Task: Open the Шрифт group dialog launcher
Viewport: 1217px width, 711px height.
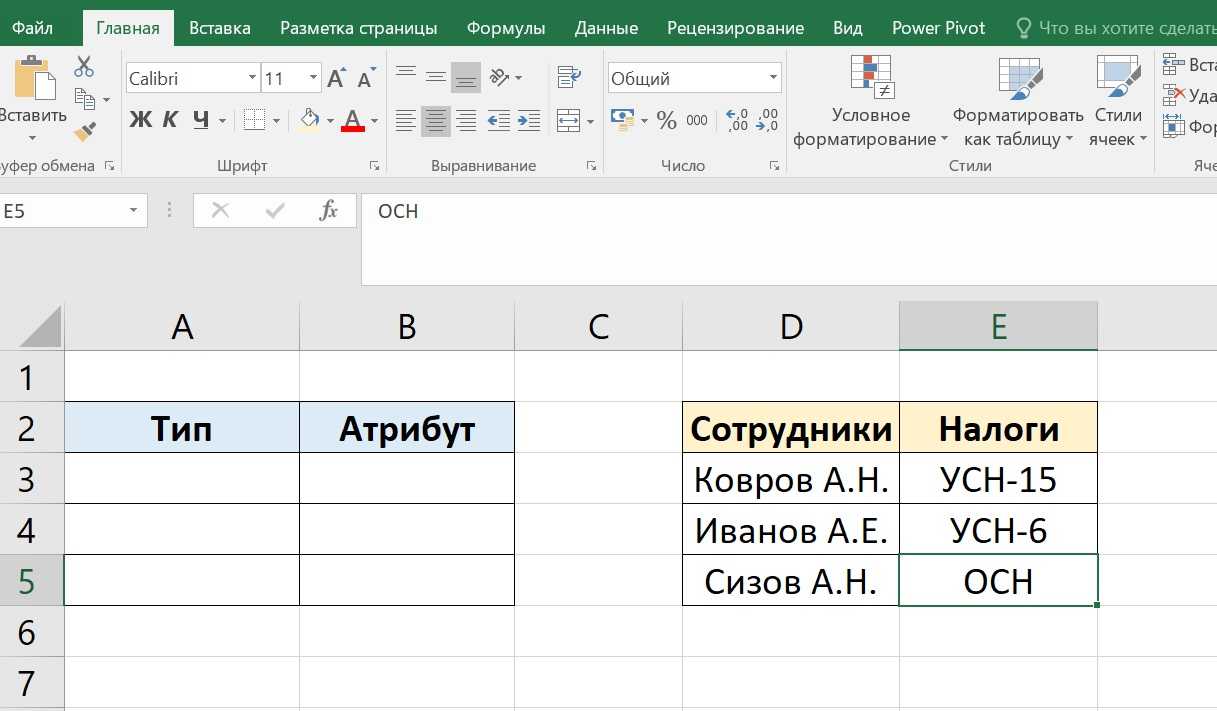Action: [374, 165]
